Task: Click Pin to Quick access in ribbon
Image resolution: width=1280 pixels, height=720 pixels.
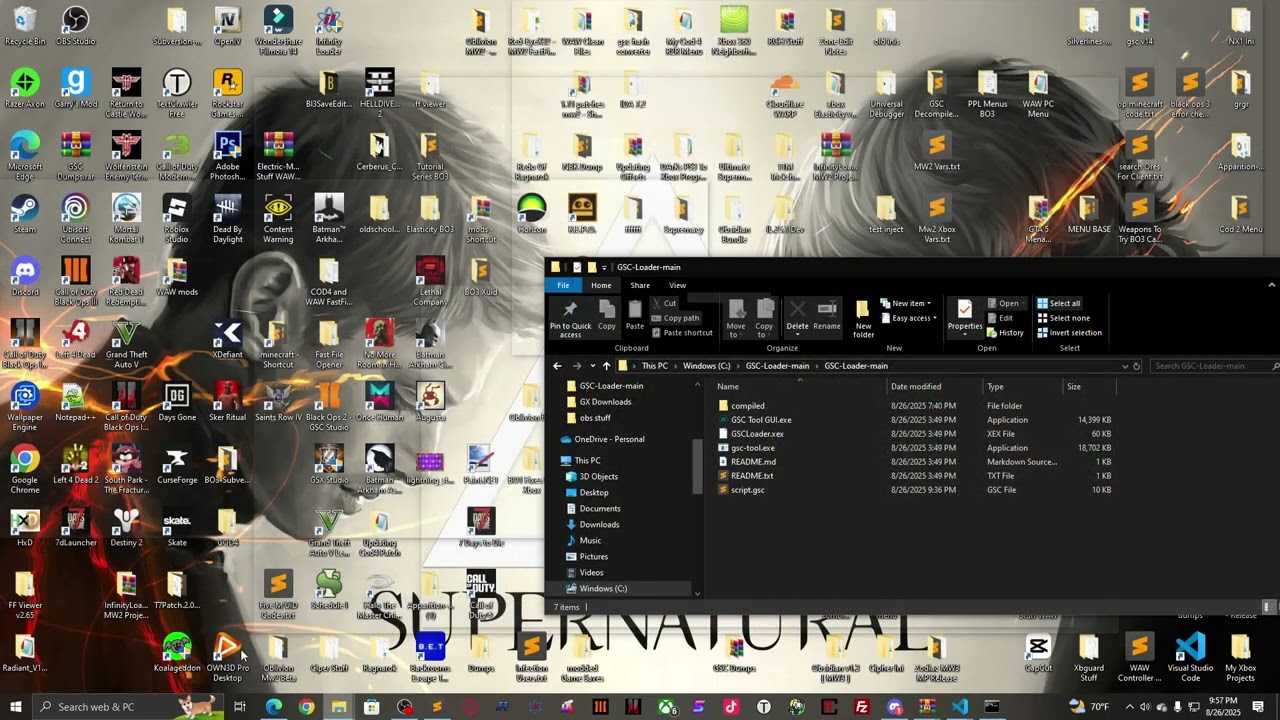Action: [x=570, y=319]
